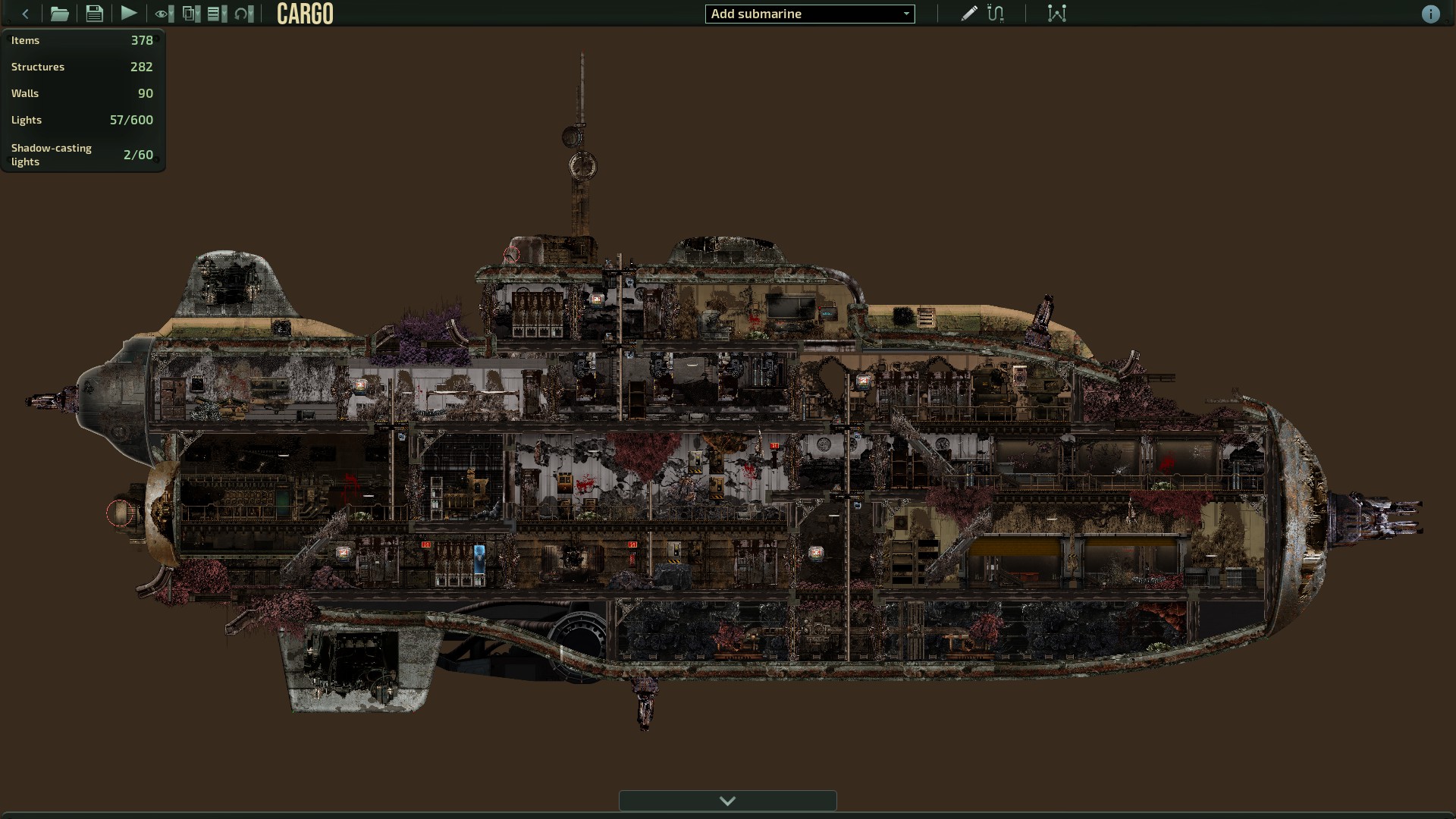Click the CARGO submarine title
The width and height of the screenshot is (1456, 819).
(x=305, y=14)
